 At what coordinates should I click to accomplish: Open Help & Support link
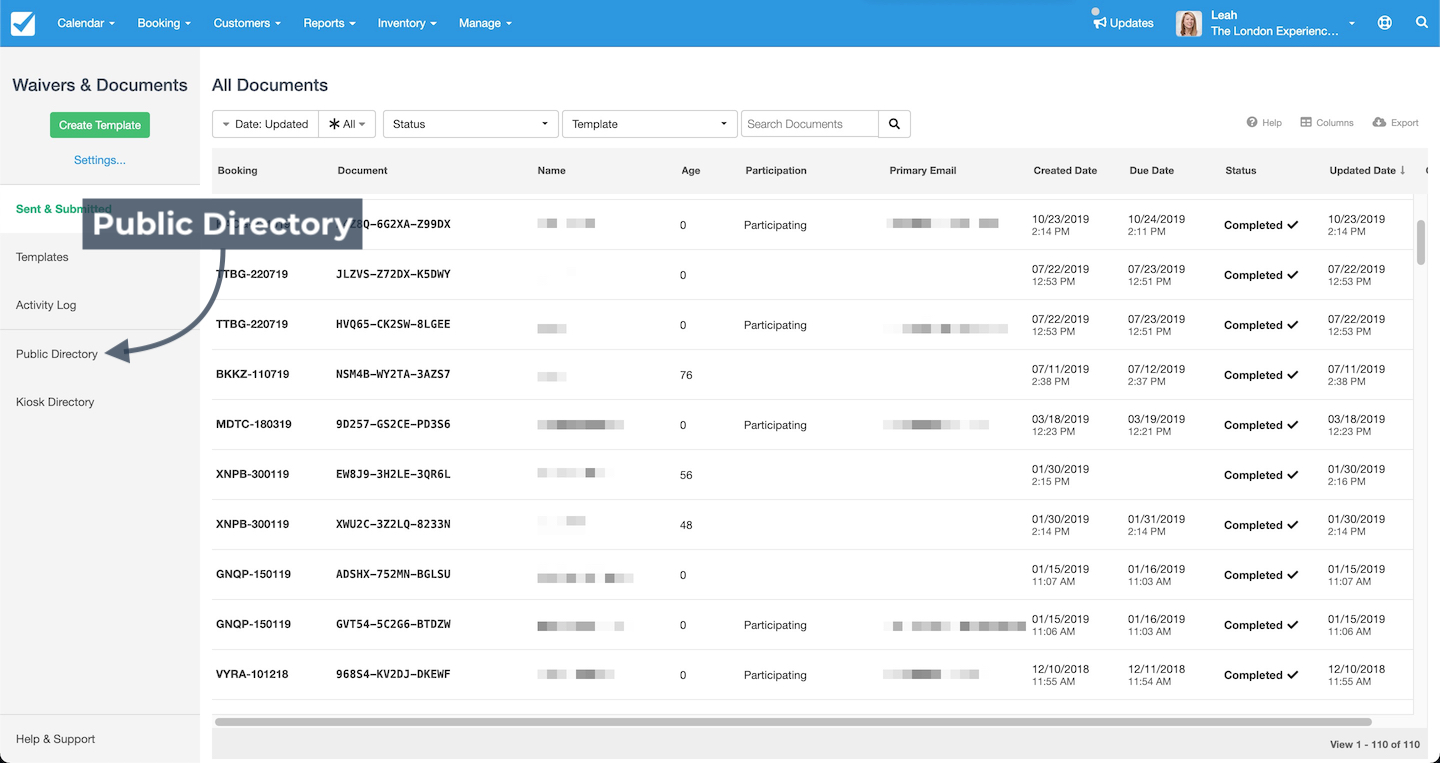[x=56, y=739]
